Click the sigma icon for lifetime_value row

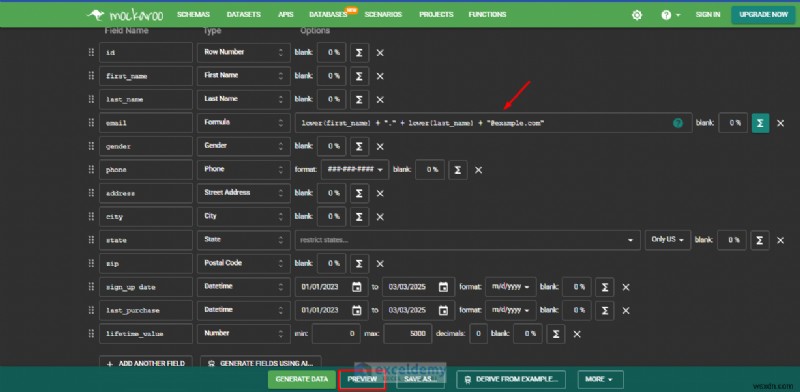[x=556, y=334]
